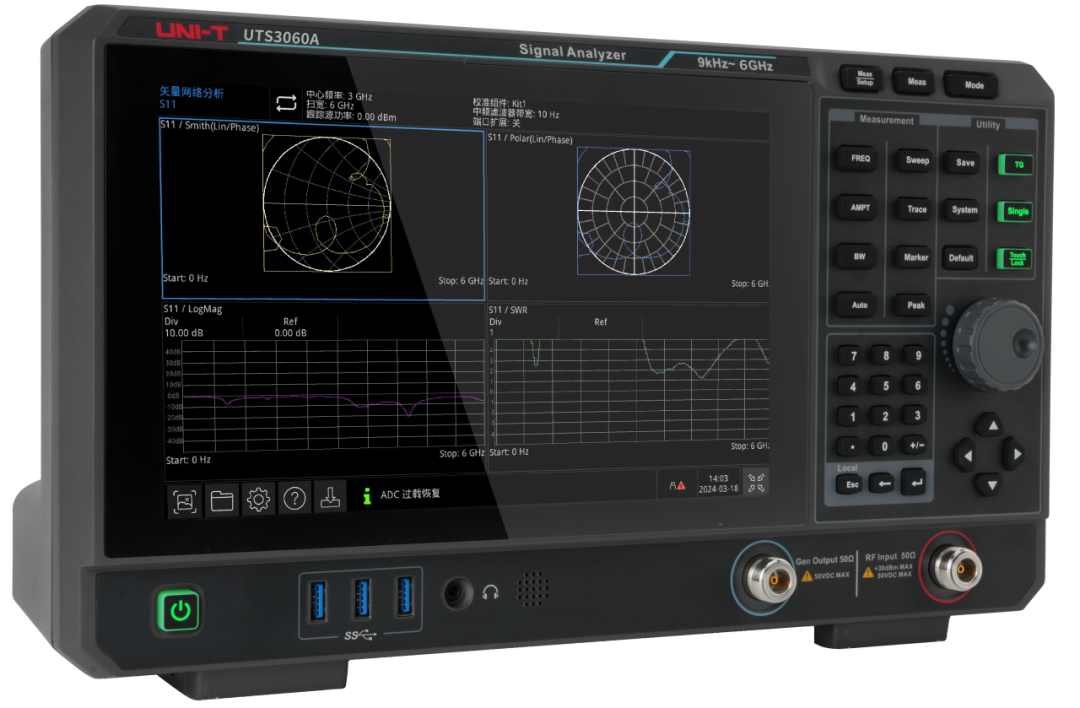Tap the 矢量网络分析 S11 mode label
Viewport: 1080px width, 708px height.
tap(191, 98)
